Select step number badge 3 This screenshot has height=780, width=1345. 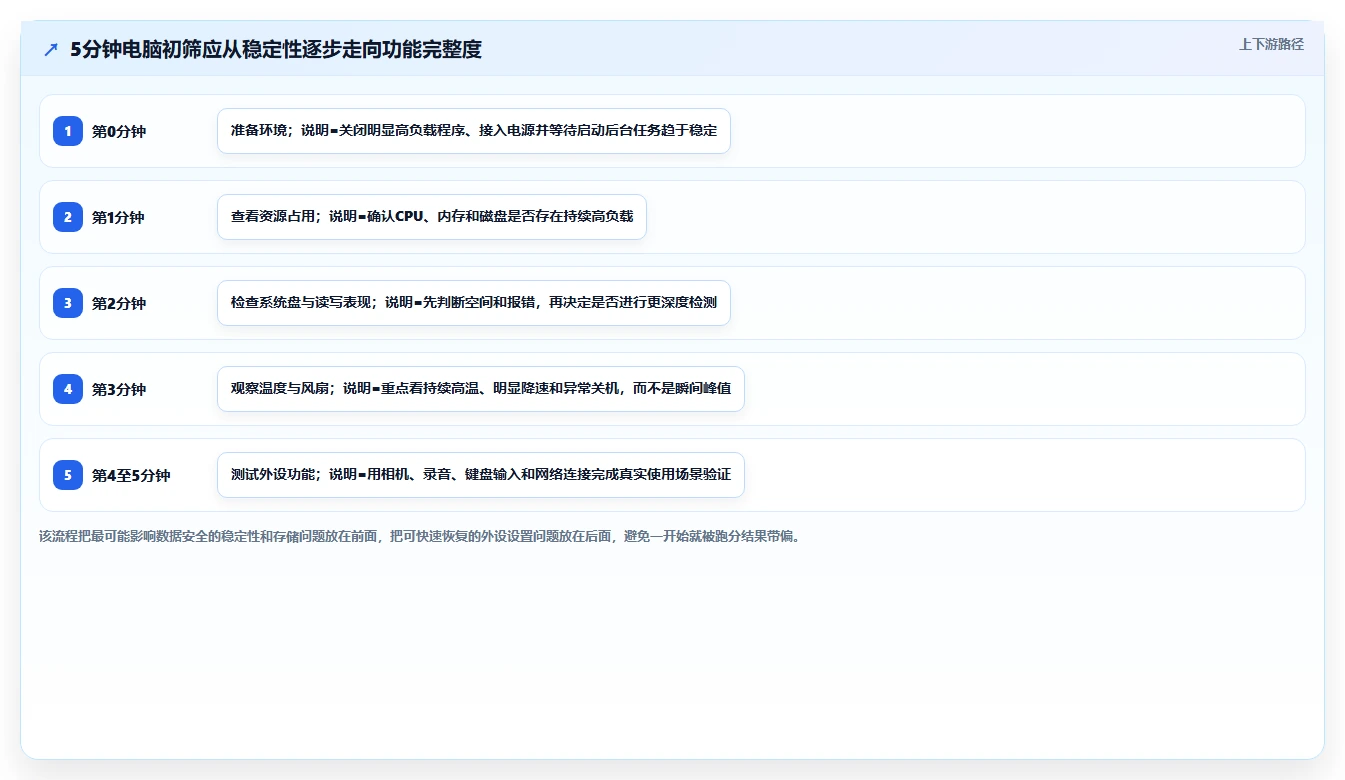click(x=68, y=303)
